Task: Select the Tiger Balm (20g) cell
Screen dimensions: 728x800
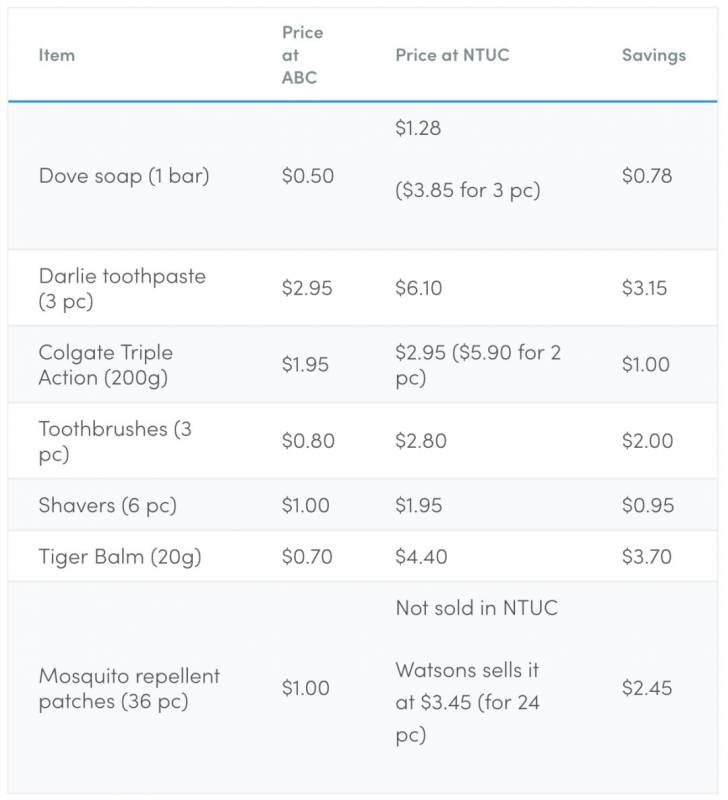Action: tap(120, 556)
